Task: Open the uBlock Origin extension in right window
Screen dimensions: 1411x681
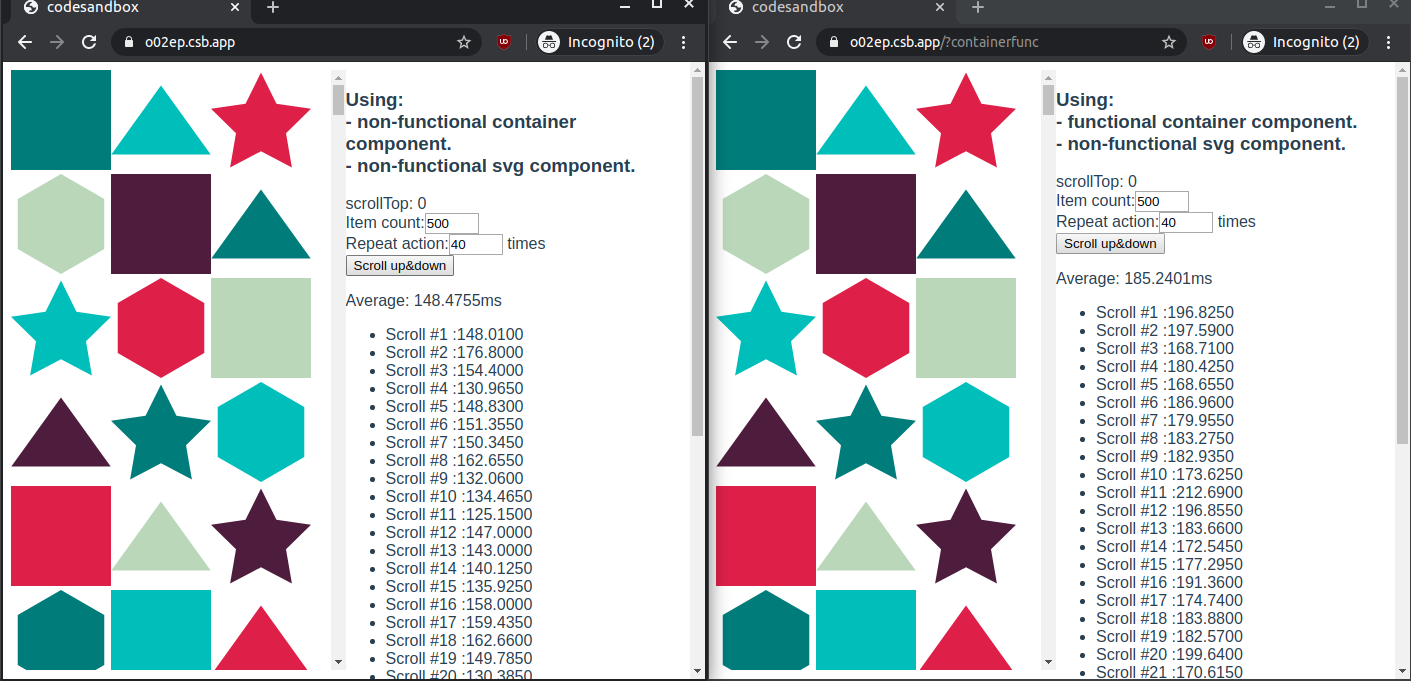Action: click(x=1209, y=42)
